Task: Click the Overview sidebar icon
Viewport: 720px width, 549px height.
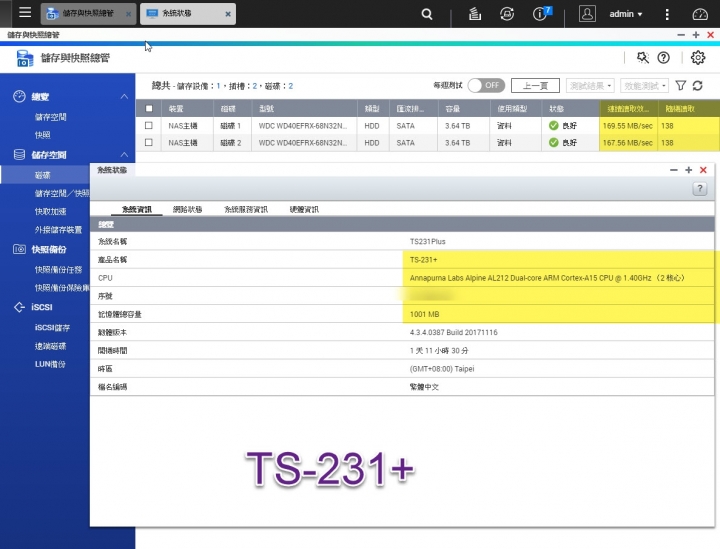Action: point(19,96)
